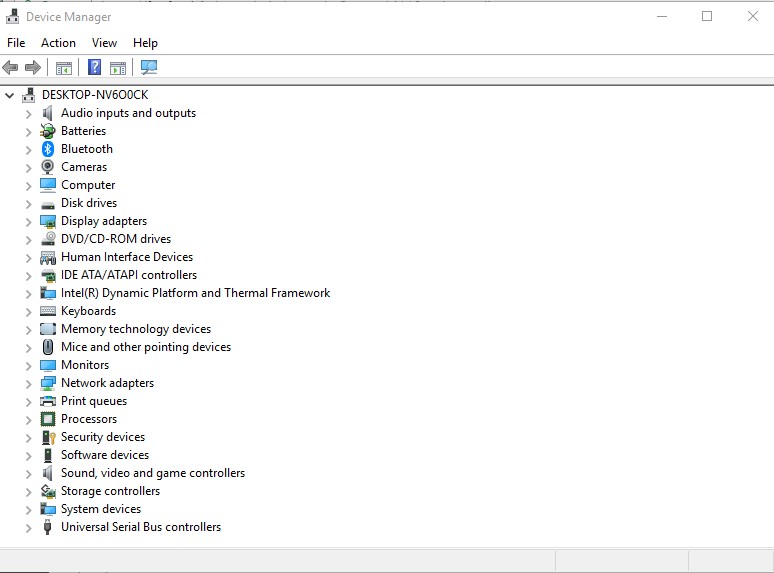The image size is (774, 573).
Task: Select the DESKTOP-NV6O0CK label
Action: point(95,95)
